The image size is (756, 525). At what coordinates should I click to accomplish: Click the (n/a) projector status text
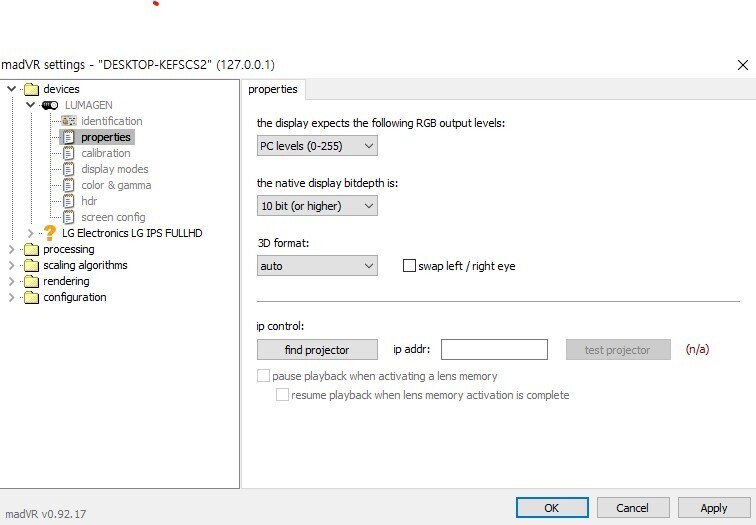click(697, 349)
